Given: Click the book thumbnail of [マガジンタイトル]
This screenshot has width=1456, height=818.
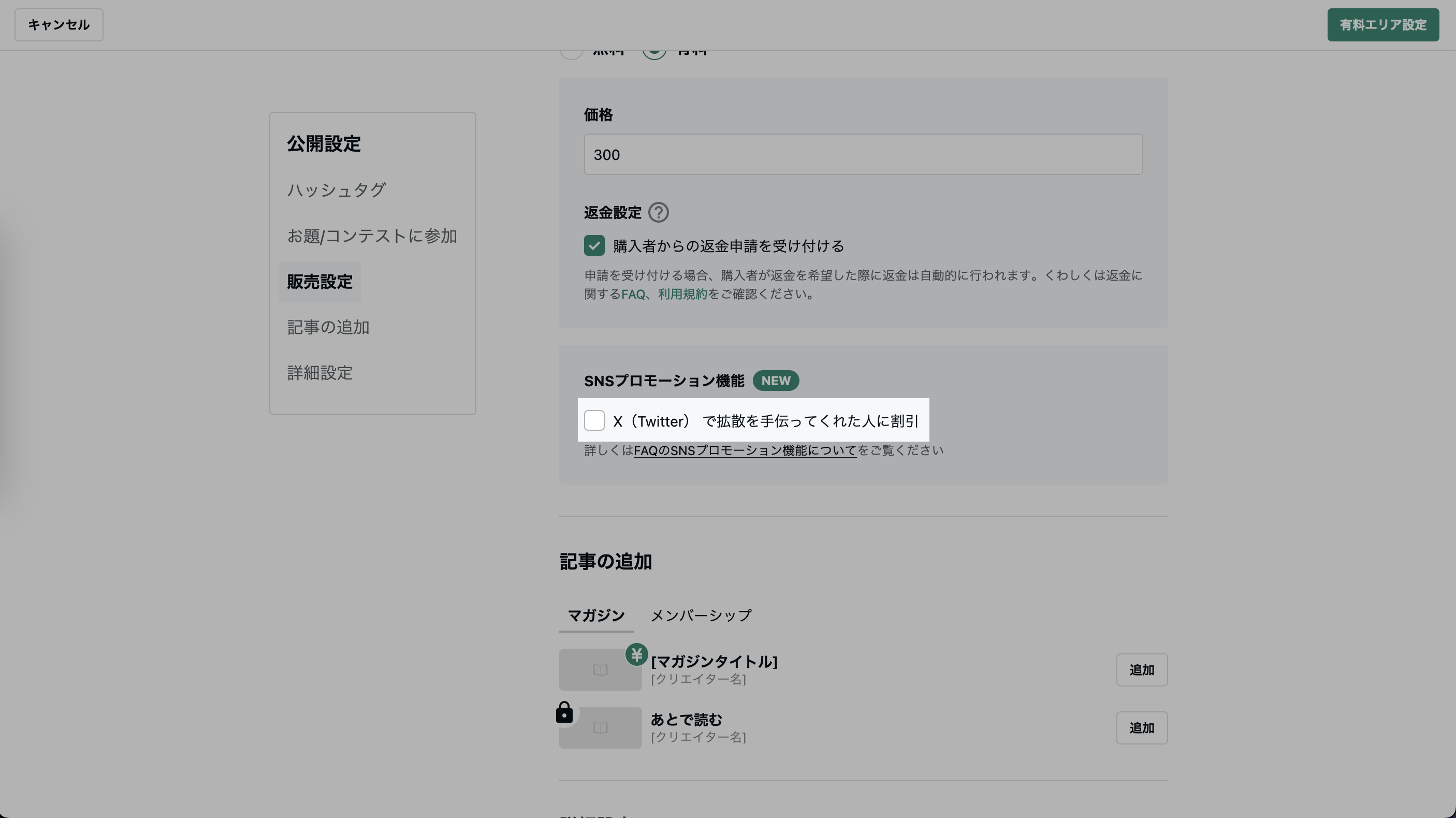Looking at the screenshot, I should [600, 670].
